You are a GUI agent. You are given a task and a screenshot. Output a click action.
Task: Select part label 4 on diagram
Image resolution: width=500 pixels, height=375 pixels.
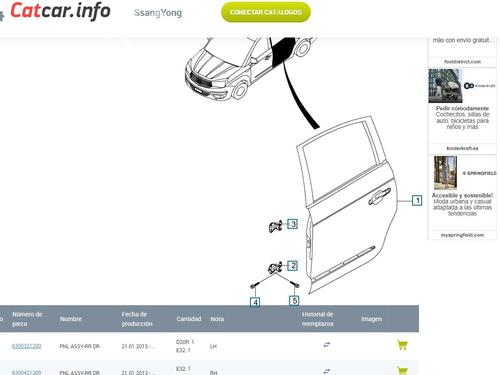pyautogui.click(x=255, y=302)
